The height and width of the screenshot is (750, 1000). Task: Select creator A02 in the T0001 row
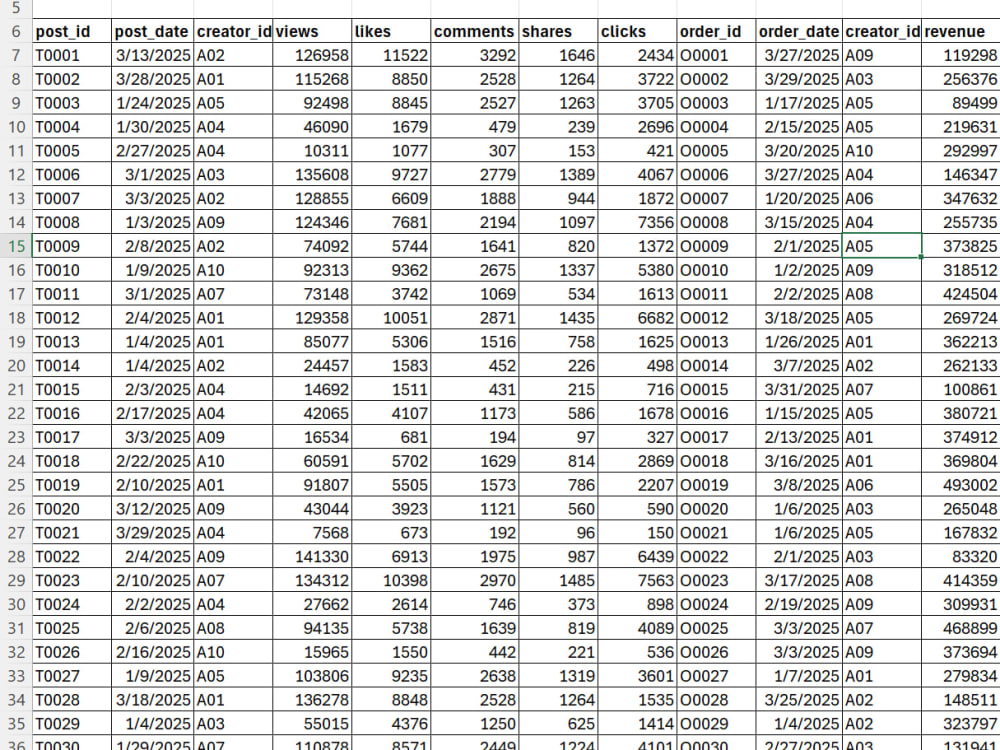[x=233, y=55]
